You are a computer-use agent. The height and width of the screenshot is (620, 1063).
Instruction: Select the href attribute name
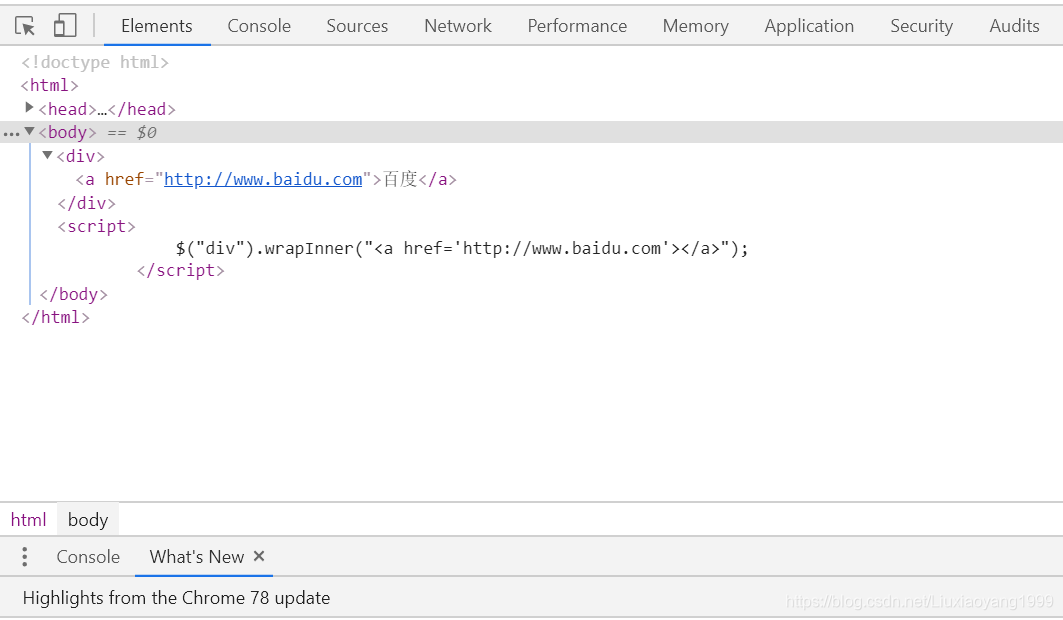pyautogui.click(x=124, y=180)
